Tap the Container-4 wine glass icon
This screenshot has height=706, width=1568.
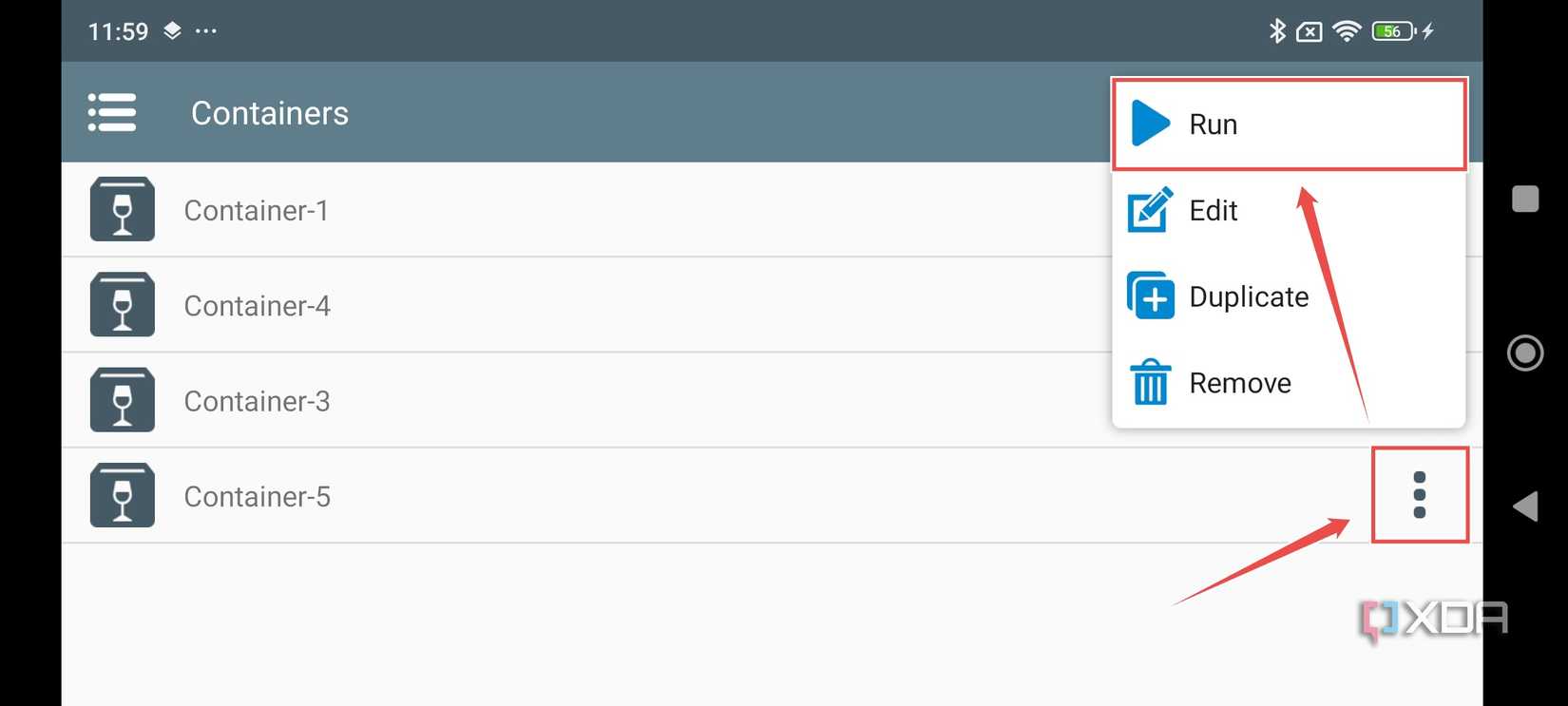pos(123,305)
